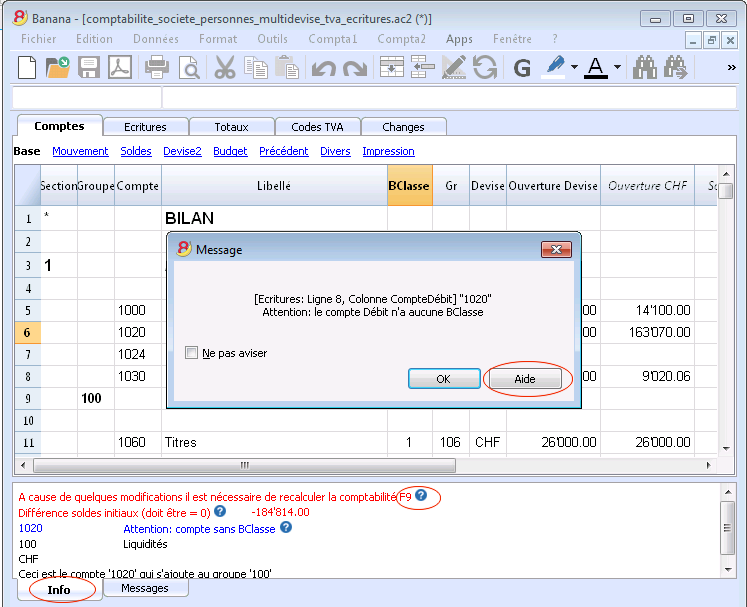Click the Paste clipboard icon
This screenshot has height=607, width=747.
point(287,67)
